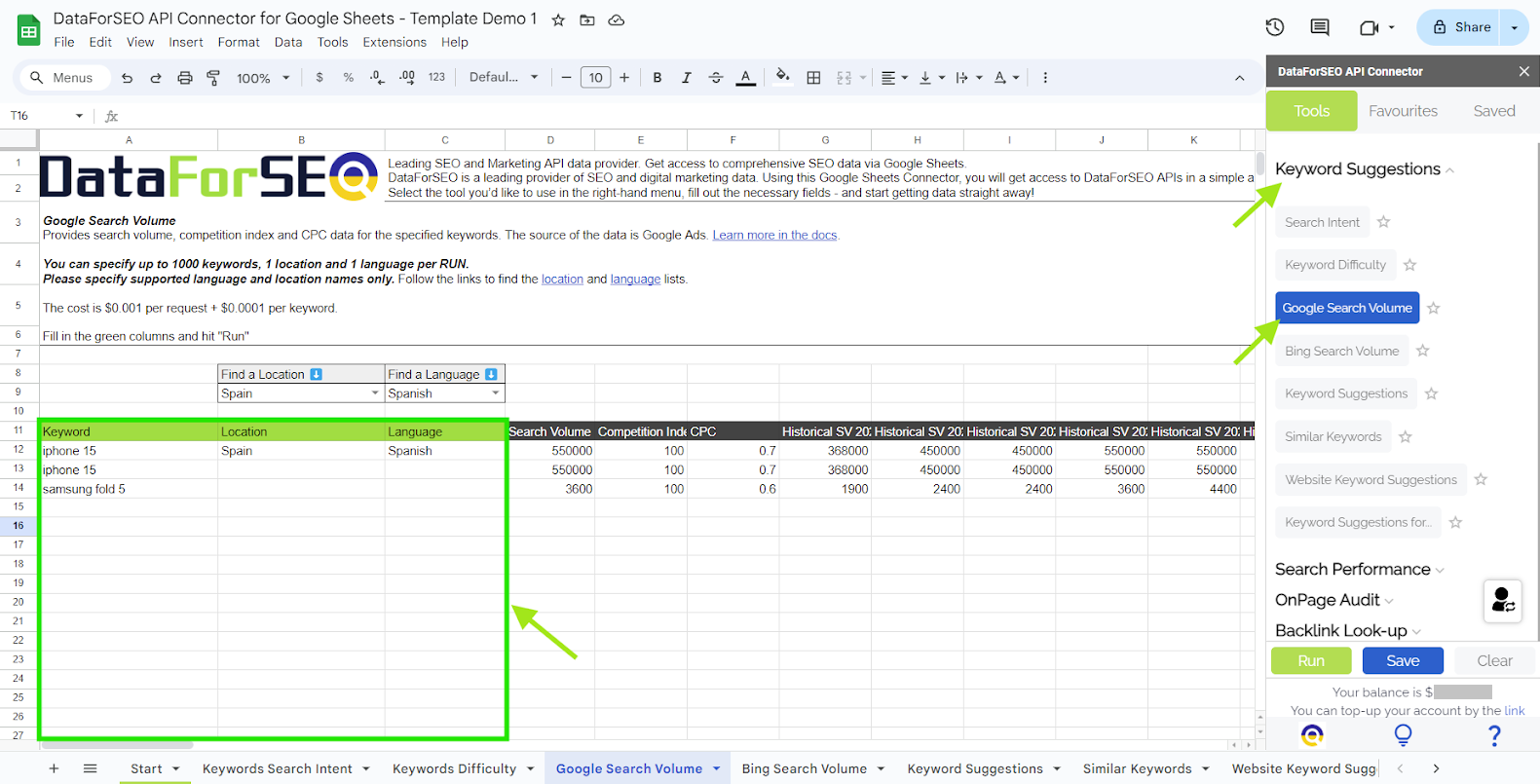
Task: Select the Google Search Volume tool
Action: pyautogui.click(x=1347, y=308)
